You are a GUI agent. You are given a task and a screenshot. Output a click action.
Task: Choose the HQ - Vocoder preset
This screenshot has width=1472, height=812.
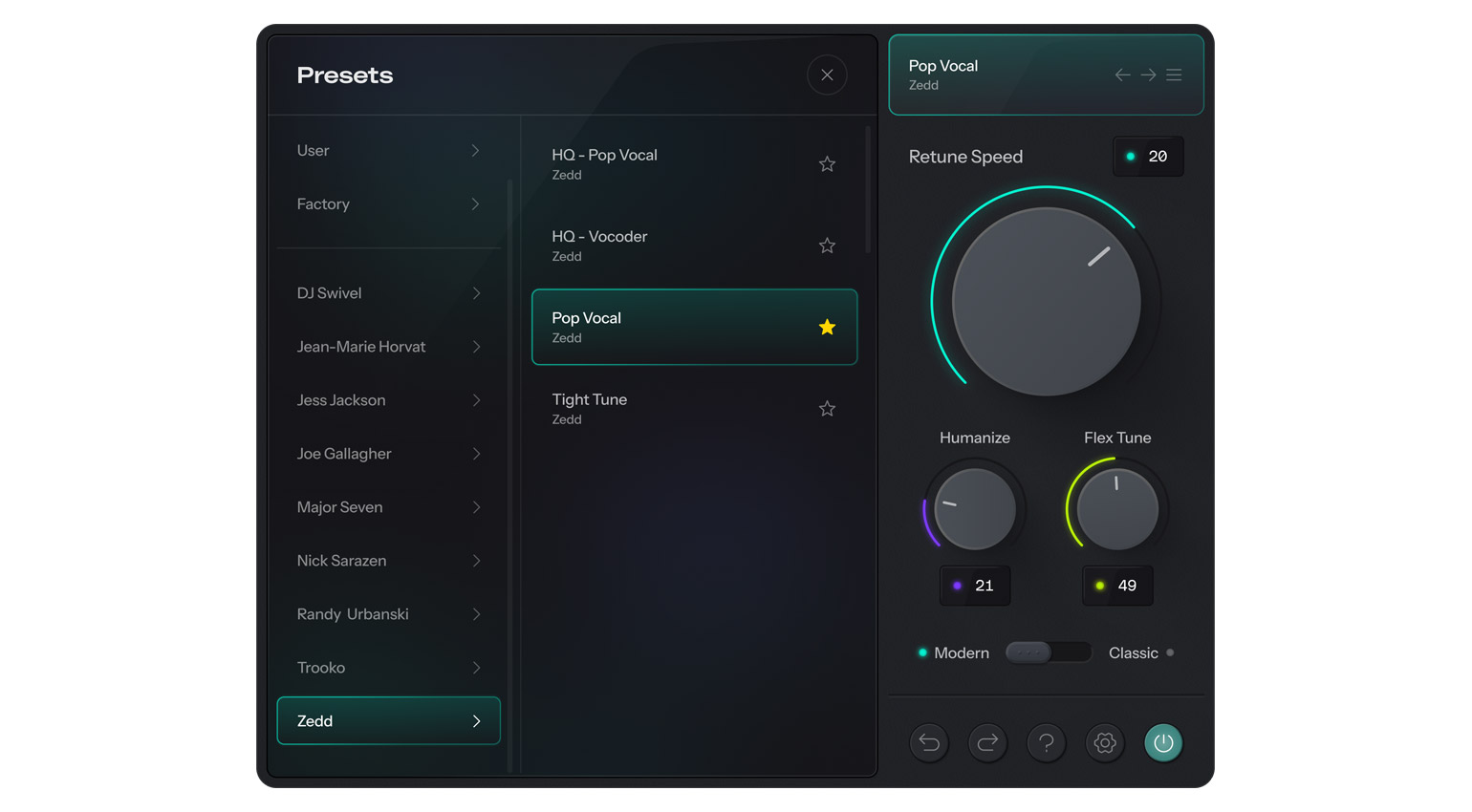tap(669, 246)
